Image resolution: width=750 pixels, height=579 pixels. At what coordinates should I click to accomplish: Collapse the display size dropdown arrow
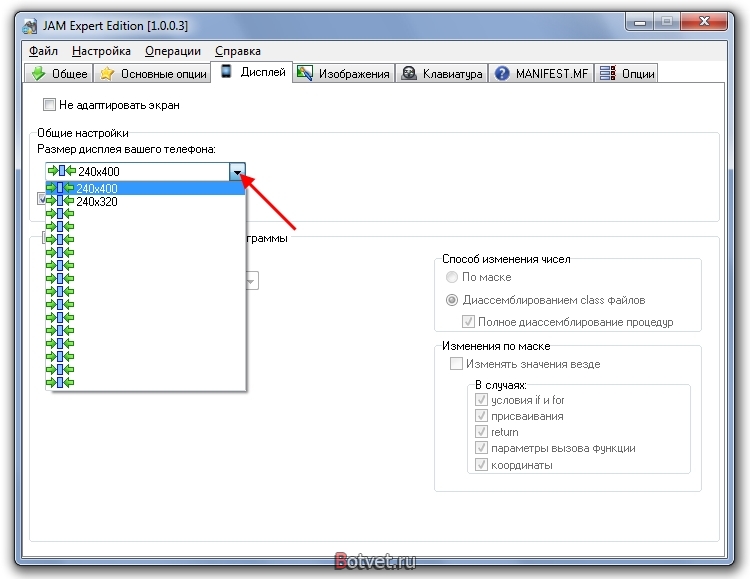pos(237,172)
